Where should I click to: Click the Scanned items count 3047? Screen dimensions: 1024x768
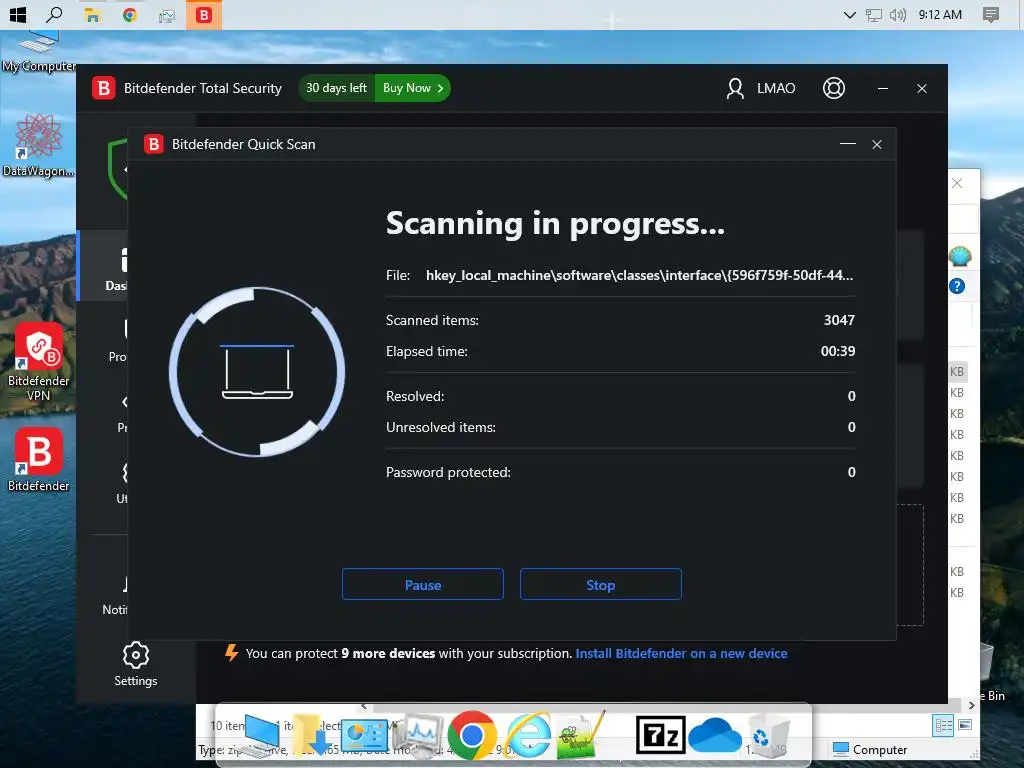point(839,320)
